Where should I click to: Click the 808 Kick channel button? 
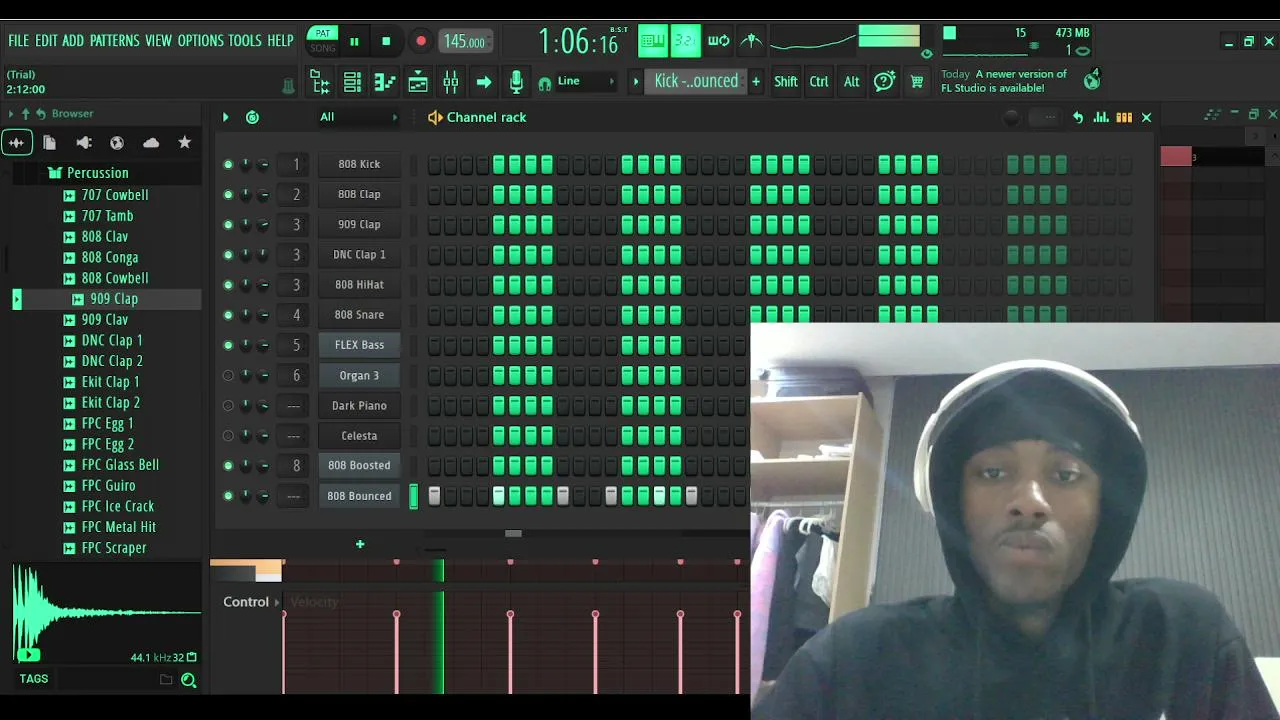(359, 164)
